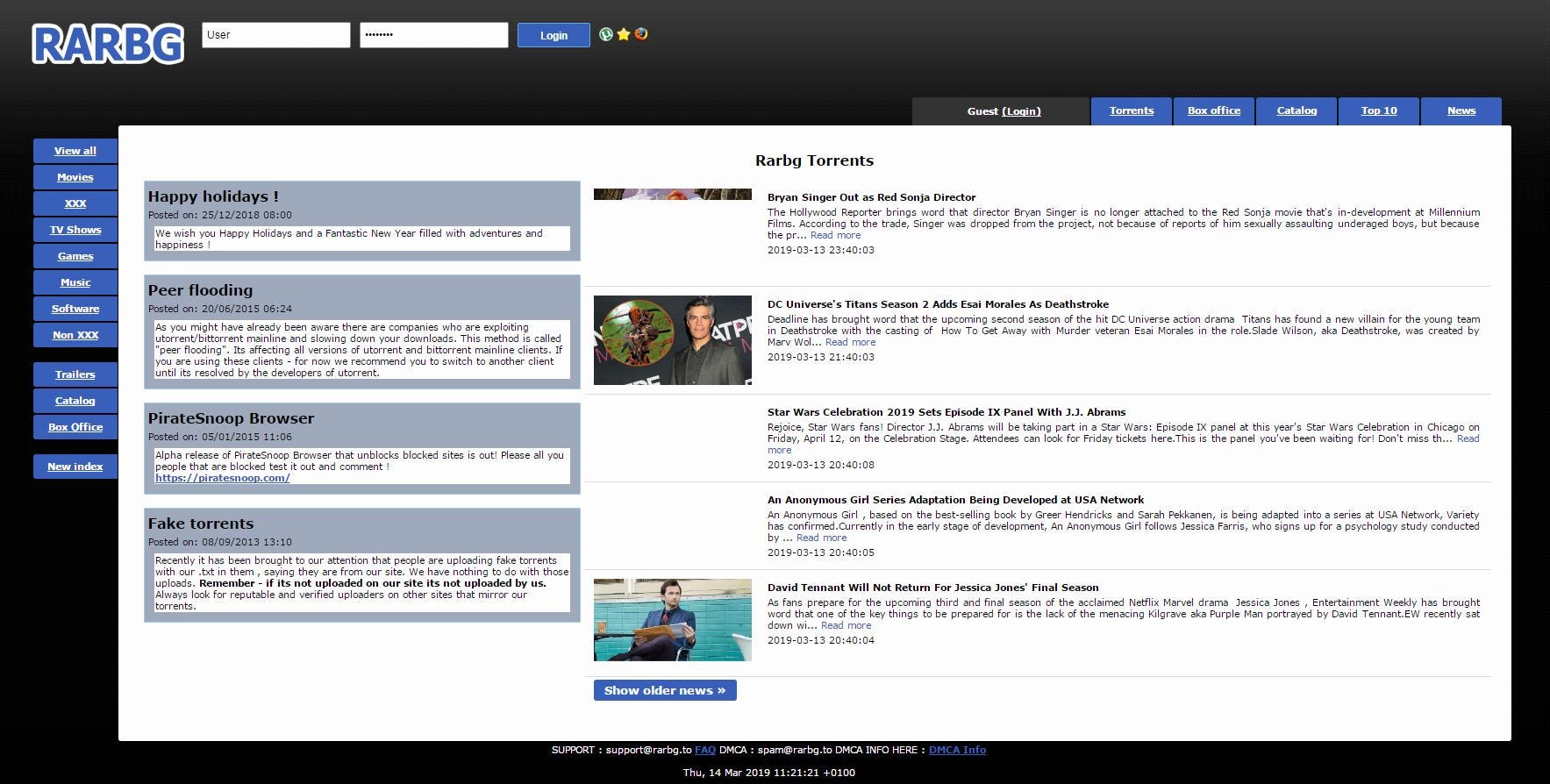
Task: Click the Firefox icon beside Login
Action: [641, 34]
